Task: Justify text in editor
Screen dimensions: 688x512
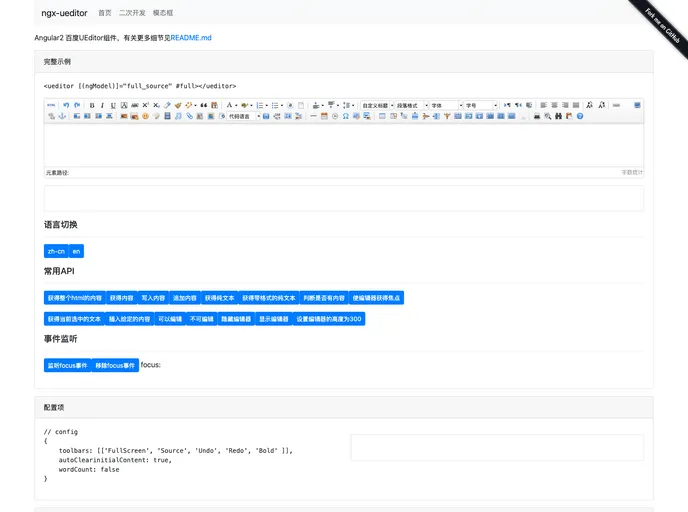Action: 576,105
